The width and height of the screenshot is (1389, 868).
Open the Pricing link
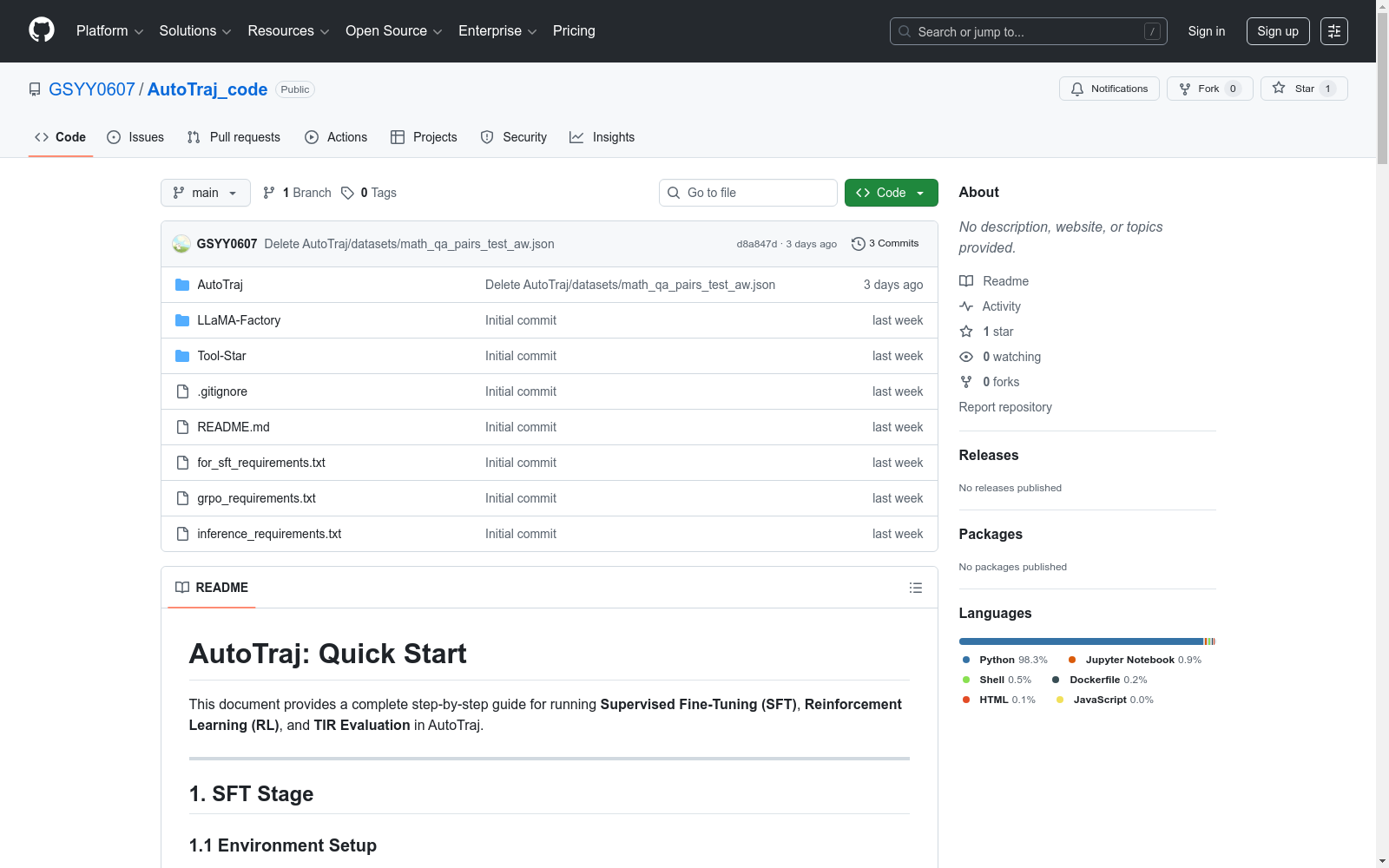pyautogui.click(x=574, y=31)
